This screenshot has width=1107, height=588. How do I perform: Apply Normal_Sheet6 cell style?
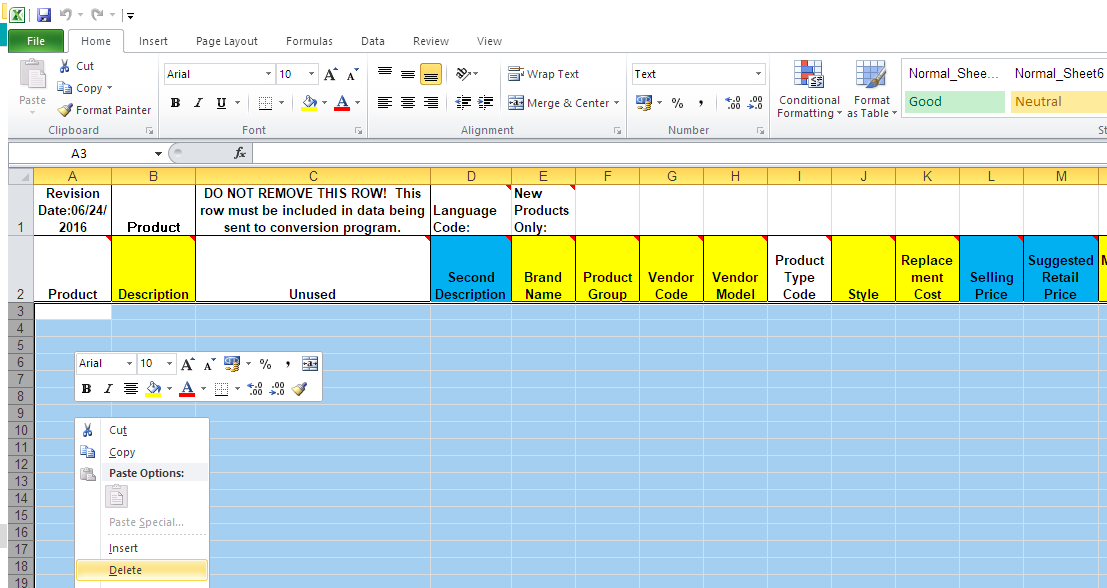coord(1059,73)
